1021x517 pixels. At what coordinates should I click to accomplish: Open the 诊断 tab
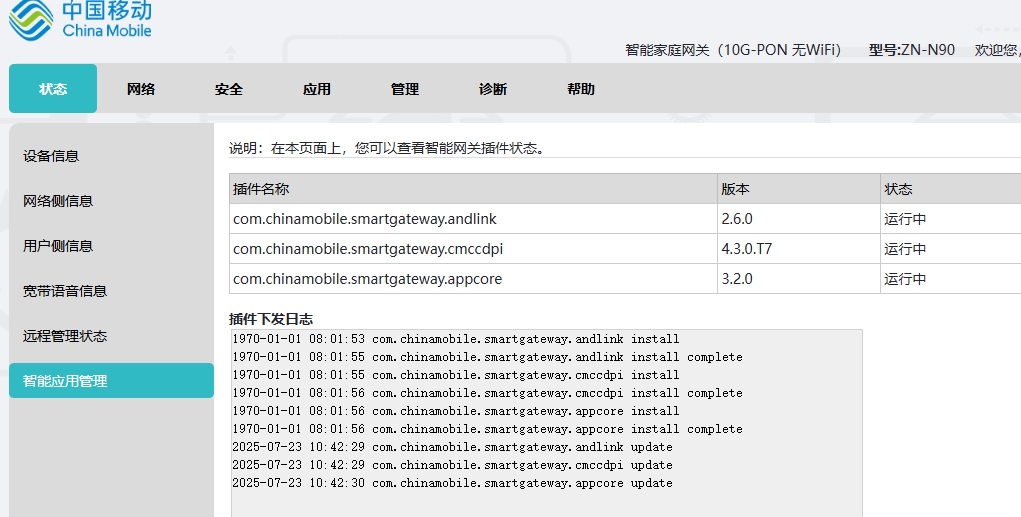coord(493,89)
